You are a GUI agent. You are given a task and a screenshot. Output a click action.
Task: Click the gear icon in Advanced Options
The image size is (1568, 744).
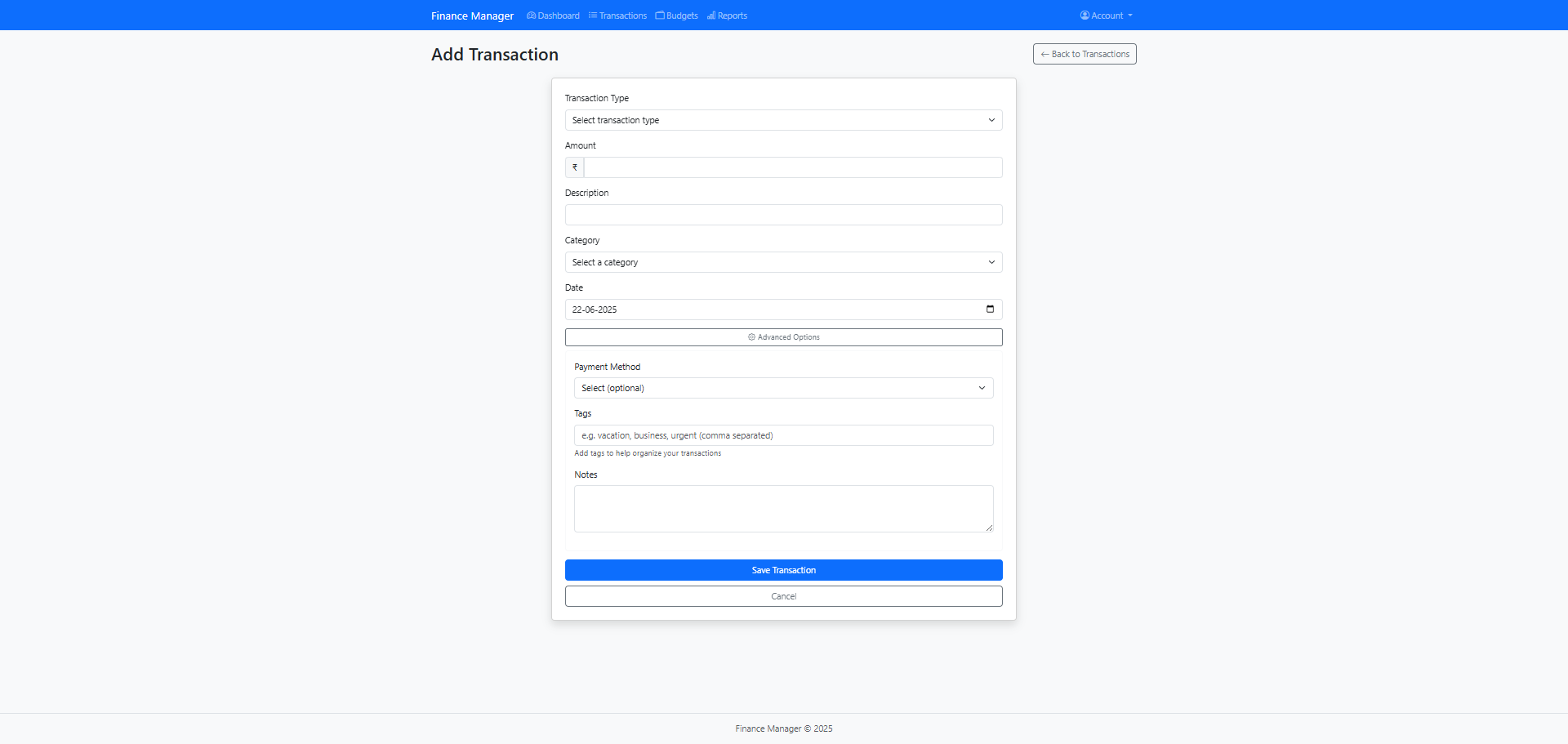[x=751, y=337]
